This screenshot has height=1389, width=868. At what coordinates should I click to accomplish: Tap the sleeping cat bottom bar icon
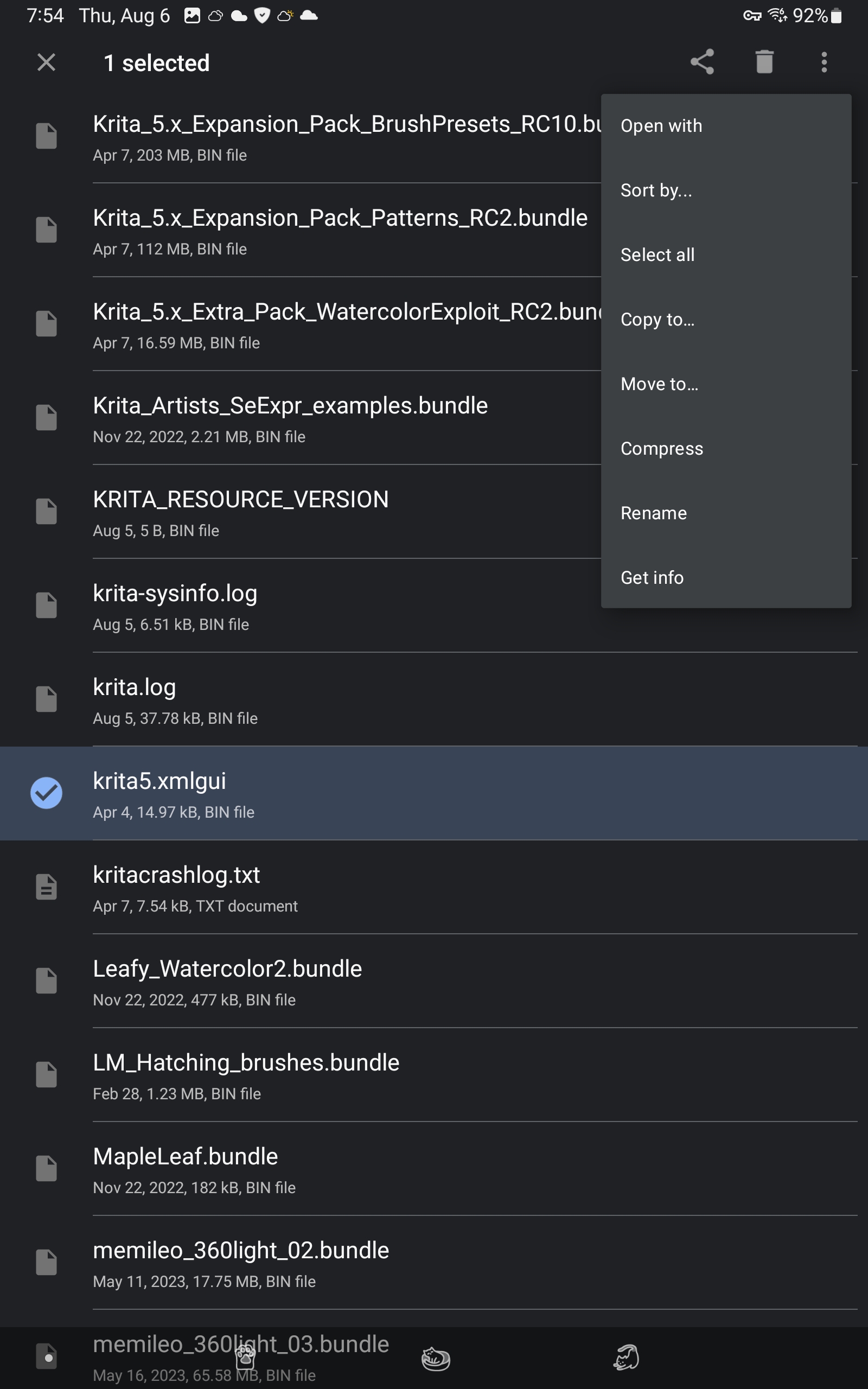click(x=436, y=1359)
